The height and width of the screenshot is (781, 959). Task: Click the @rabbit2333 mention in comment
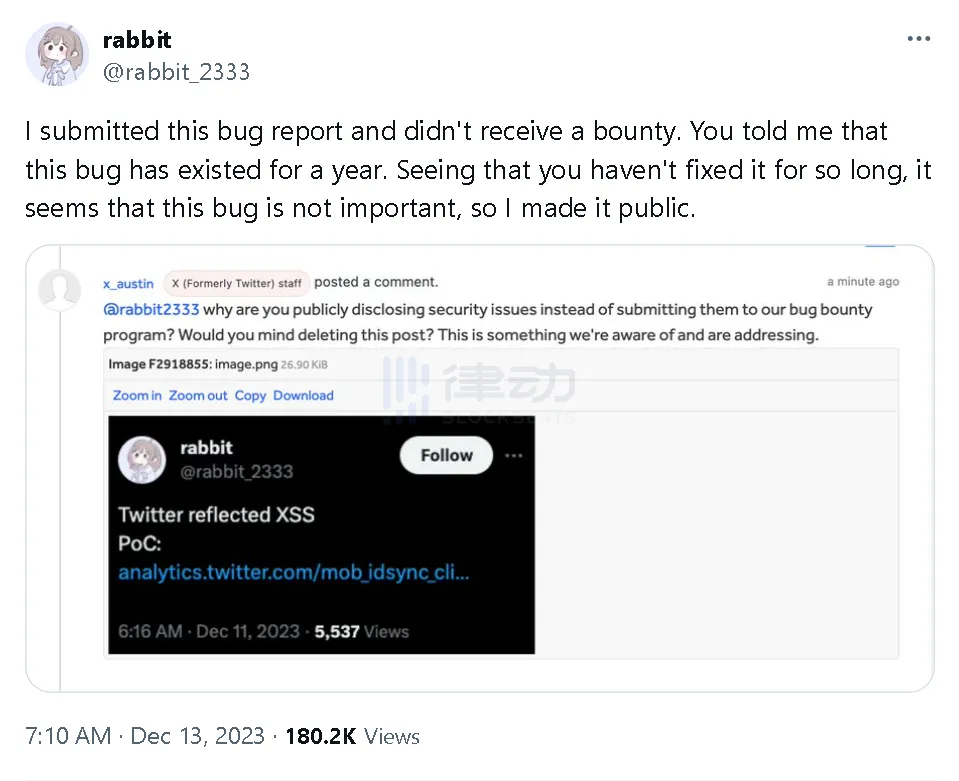click(x=151, y=310)
